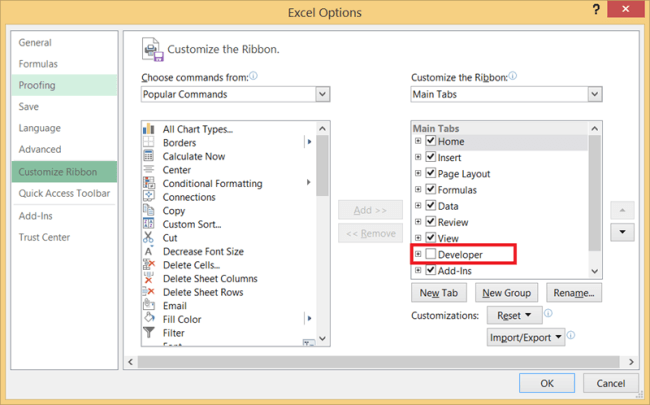Viewport: 650px width, 405px height.
Task: Uncheck the Review tab checkbox
Action: tap(431, 222)
